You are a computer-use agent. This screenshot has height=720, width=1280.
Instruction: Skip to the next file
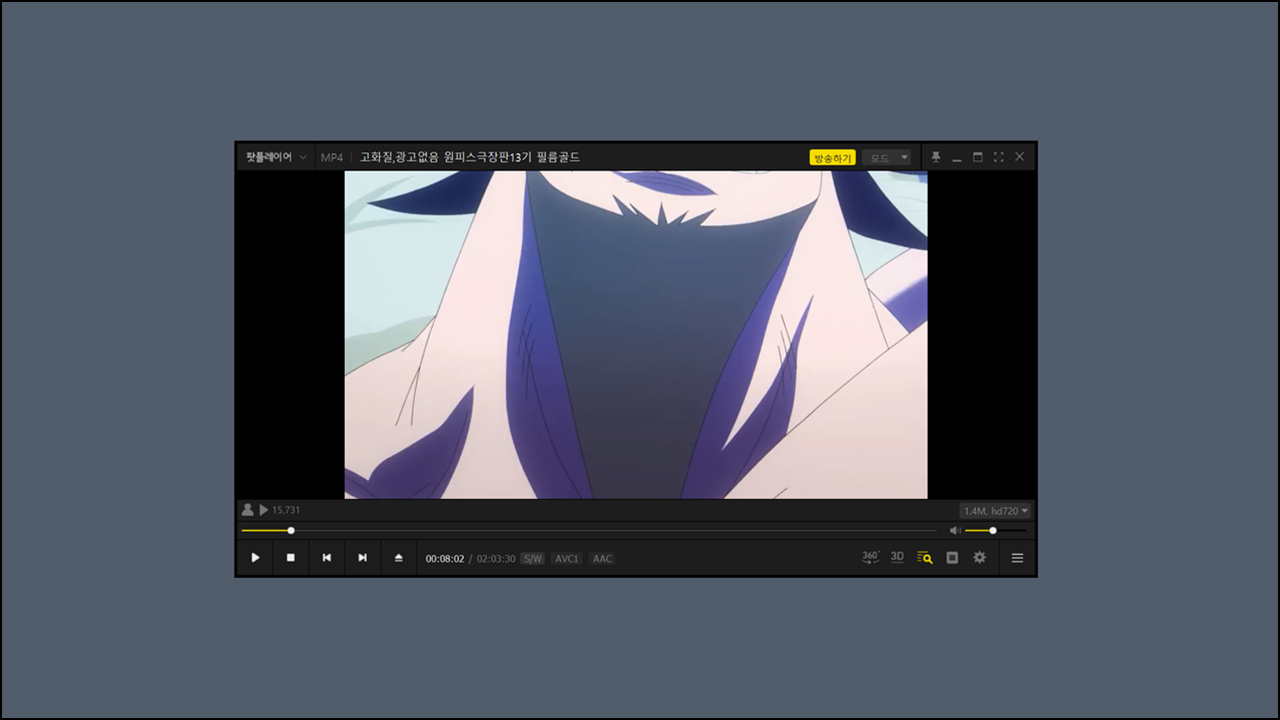tap(363, 558)
